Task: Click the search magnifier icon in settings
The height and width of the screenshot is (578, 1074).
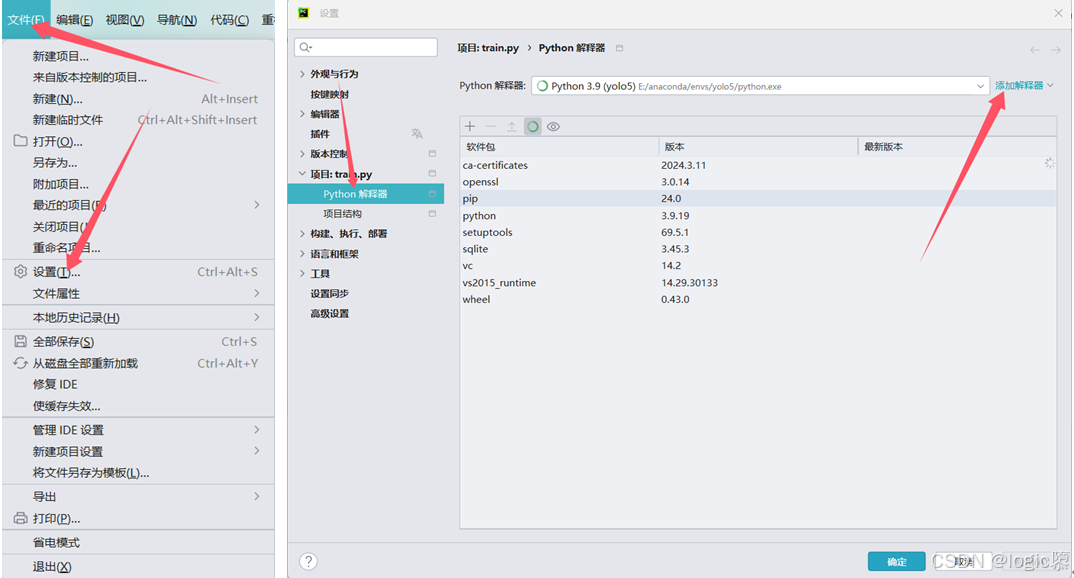Action: point(305,47)
